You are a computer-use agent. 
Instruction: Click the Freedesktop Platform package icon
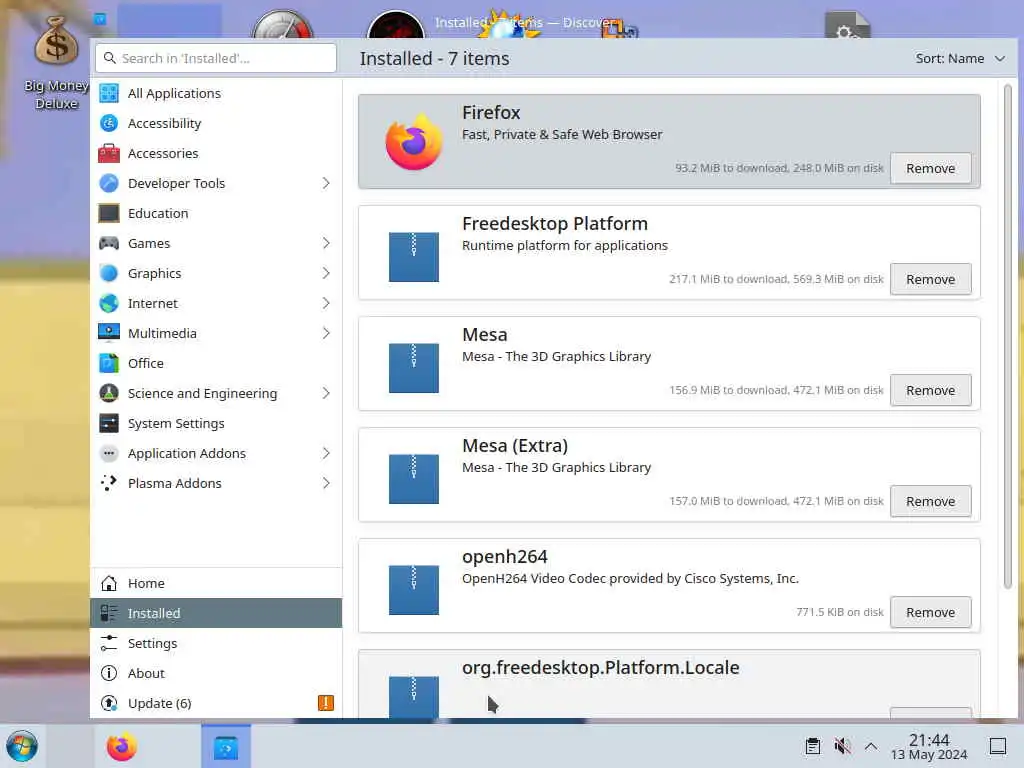point(413,257)
